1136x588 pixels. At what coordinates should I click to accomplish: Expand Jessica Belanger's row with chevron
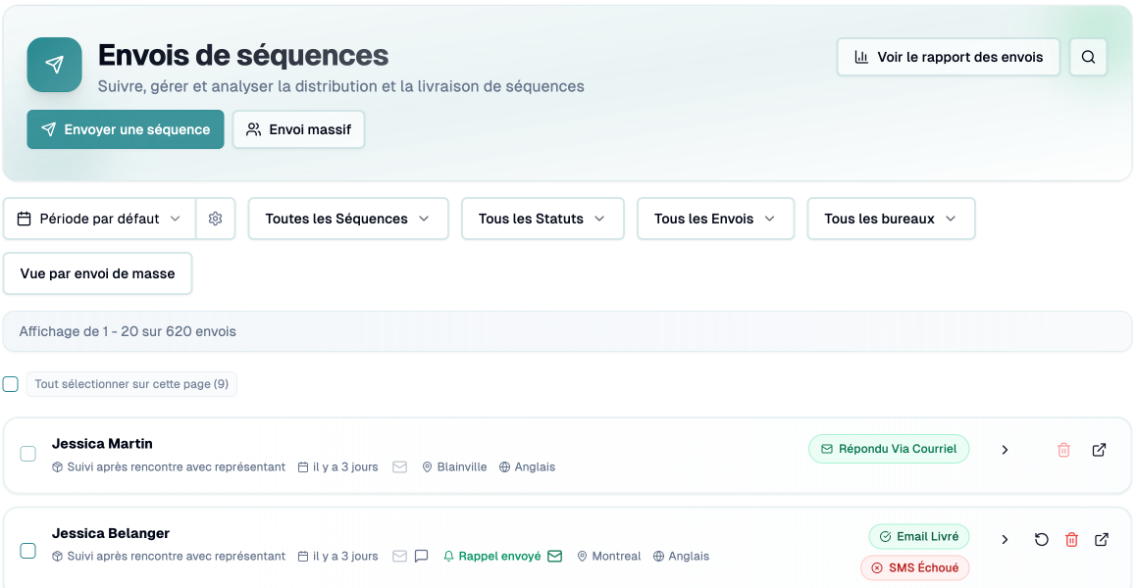point(1005,539)
